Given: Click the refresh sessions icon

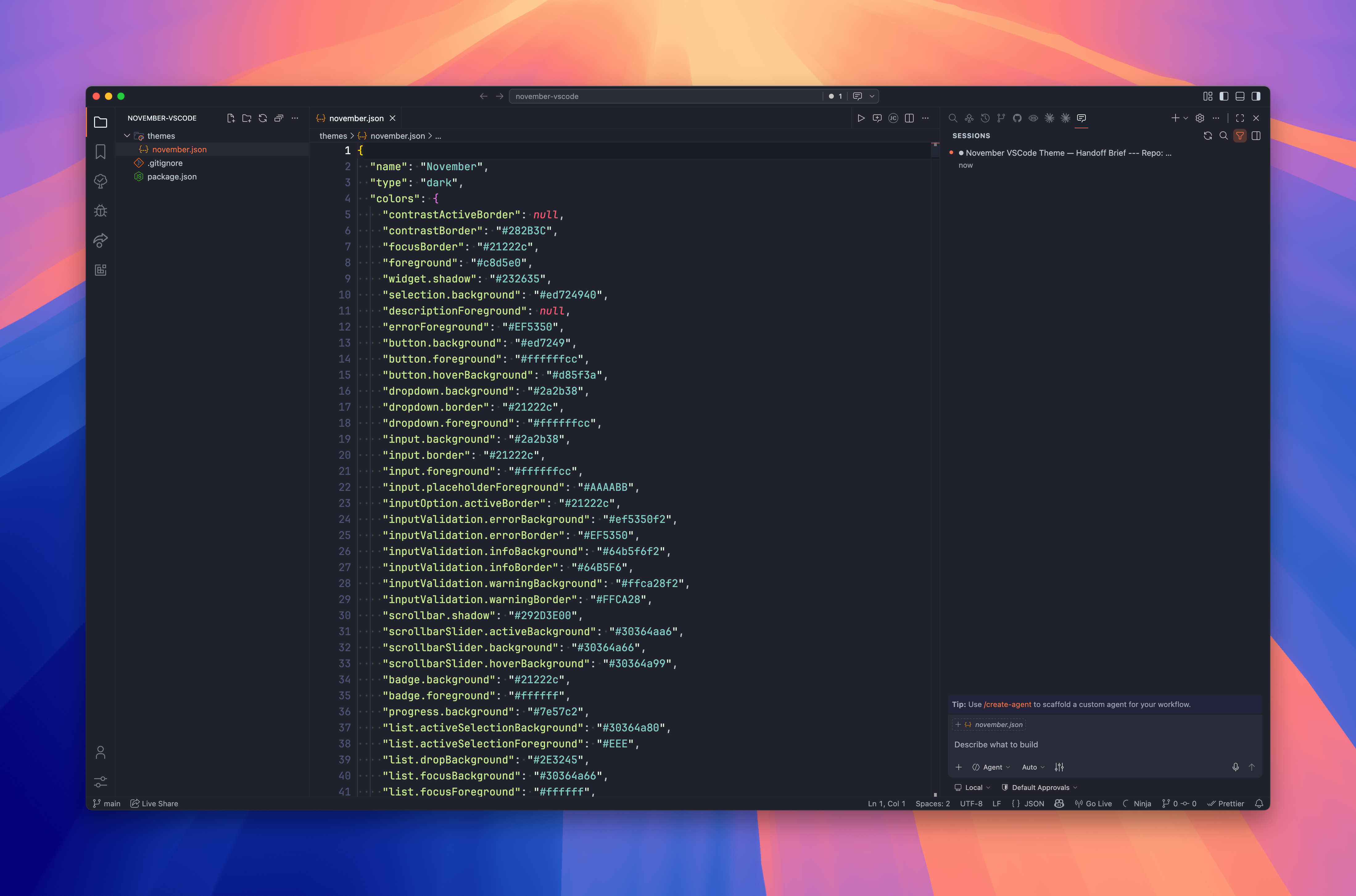Looking at the screenshot, I should (x=1208, y=136).
